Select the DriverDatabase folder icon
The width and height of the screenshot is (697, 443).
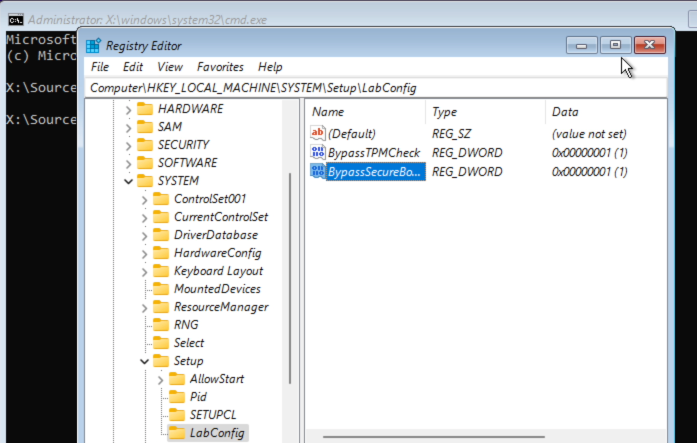pos(161,235)
